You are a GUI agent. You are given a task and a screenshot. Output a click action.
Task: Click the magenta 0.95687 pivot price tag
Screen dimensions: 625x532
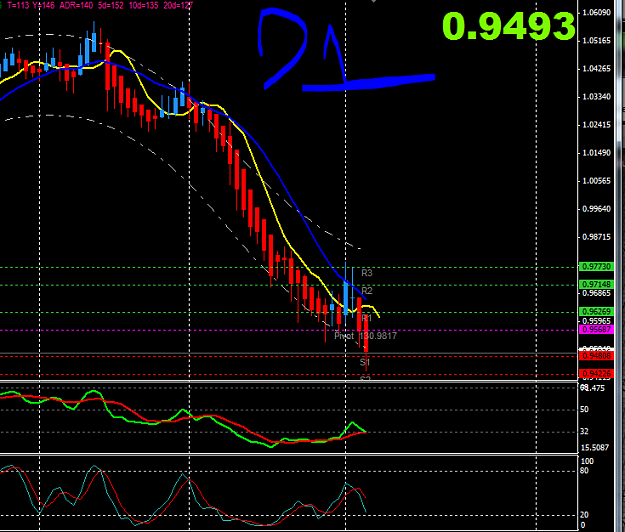tap(596, 330)
